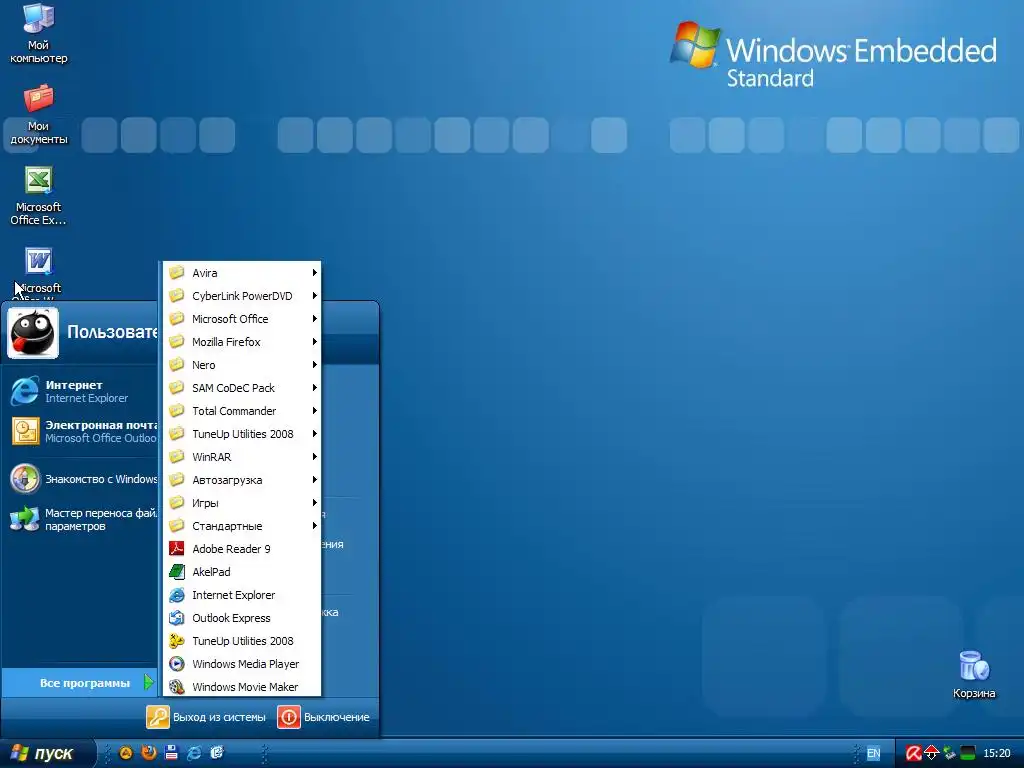Open the Стандартные accessories submenu
This screenshot has width=1024, height=768.
242,526
